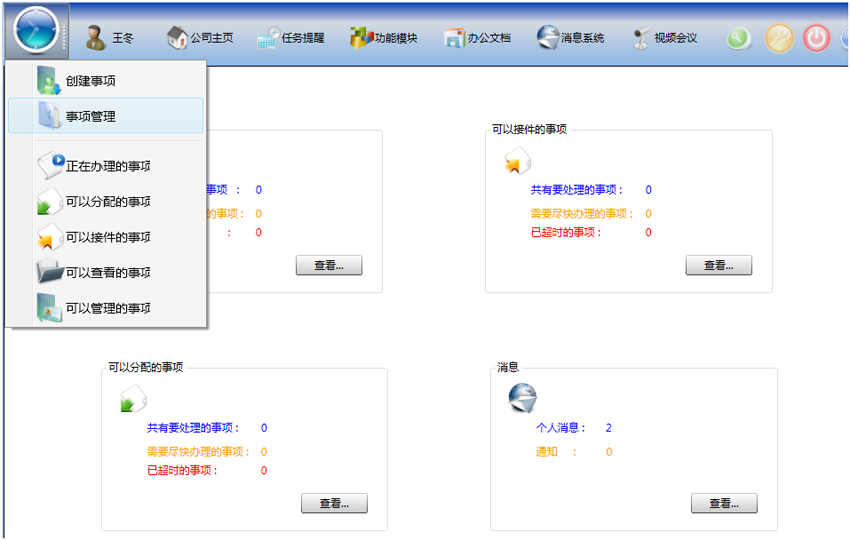Launch 视频会议 video conference
850x540 pixels.
coord(665,38)
